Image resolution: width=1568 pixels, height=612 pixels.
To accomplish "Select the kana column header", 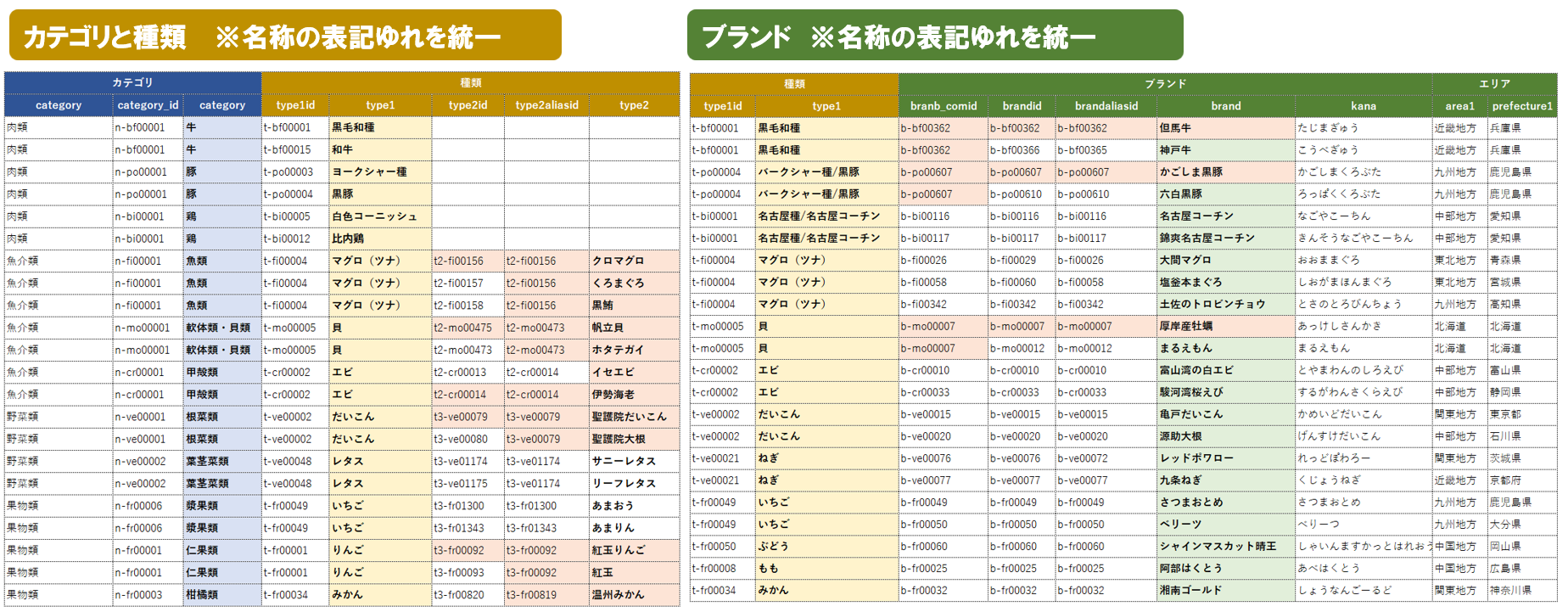I will click(x=1364, y=106).
